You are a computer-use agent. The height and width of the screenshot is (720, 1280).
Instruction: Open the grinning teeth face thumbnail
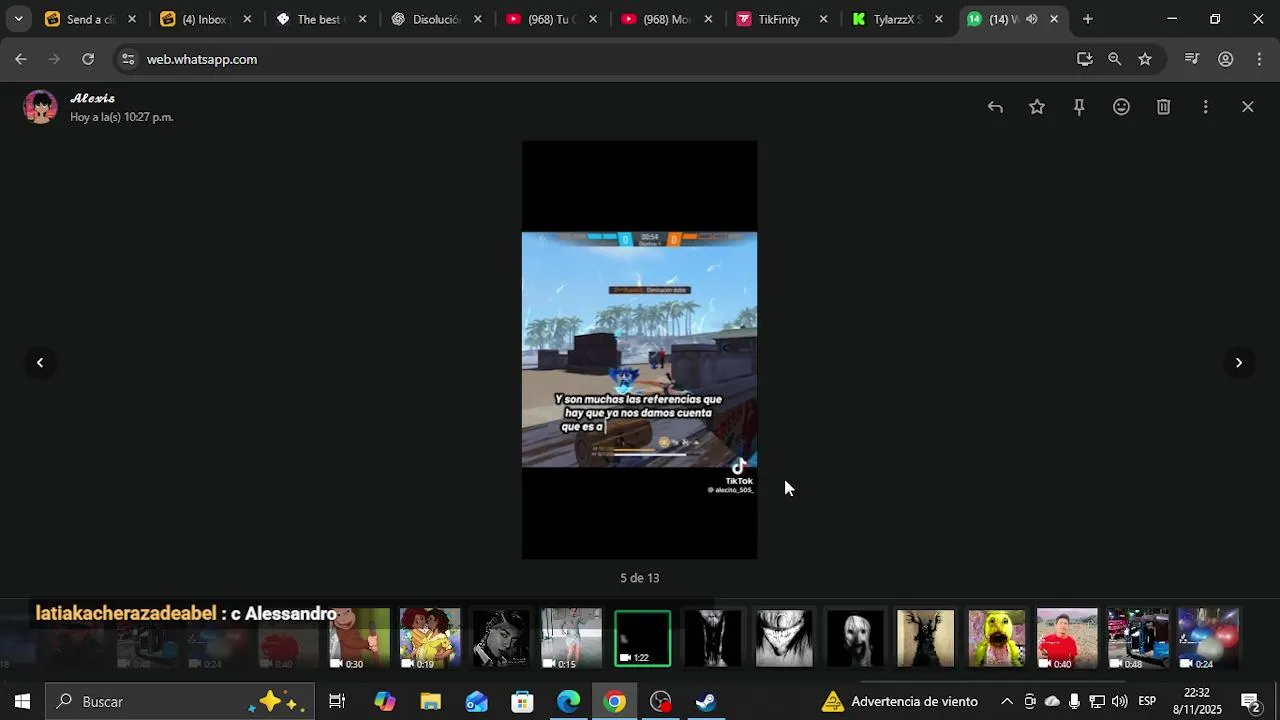click(x=784, y=638)
